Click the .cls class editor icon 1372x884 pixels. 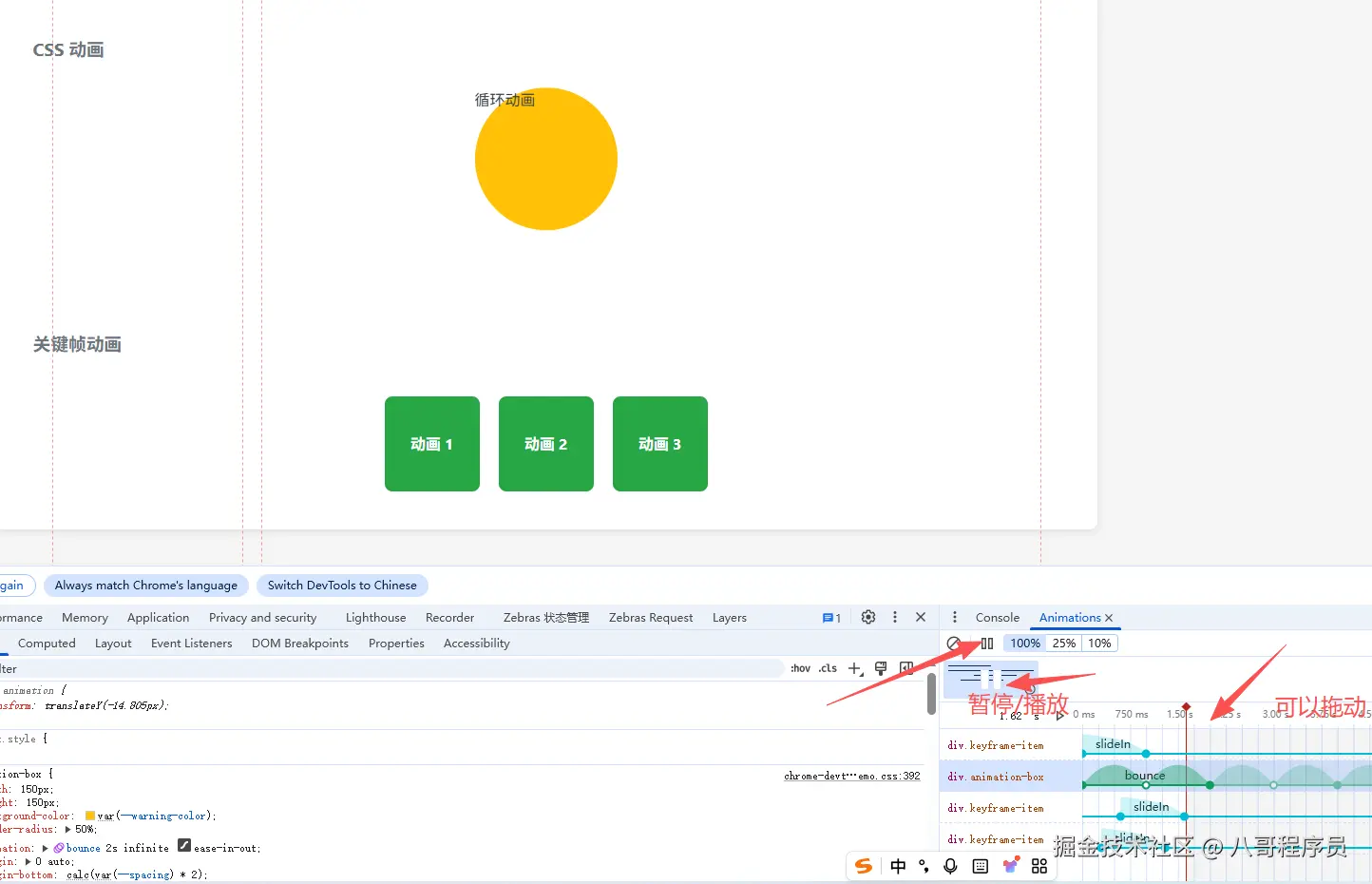[828, 668]
